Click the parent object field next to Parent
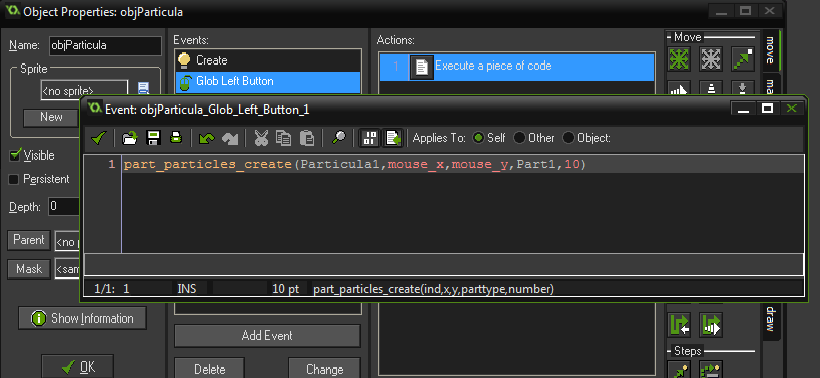The image size is (820, 378). coord(67,242)
